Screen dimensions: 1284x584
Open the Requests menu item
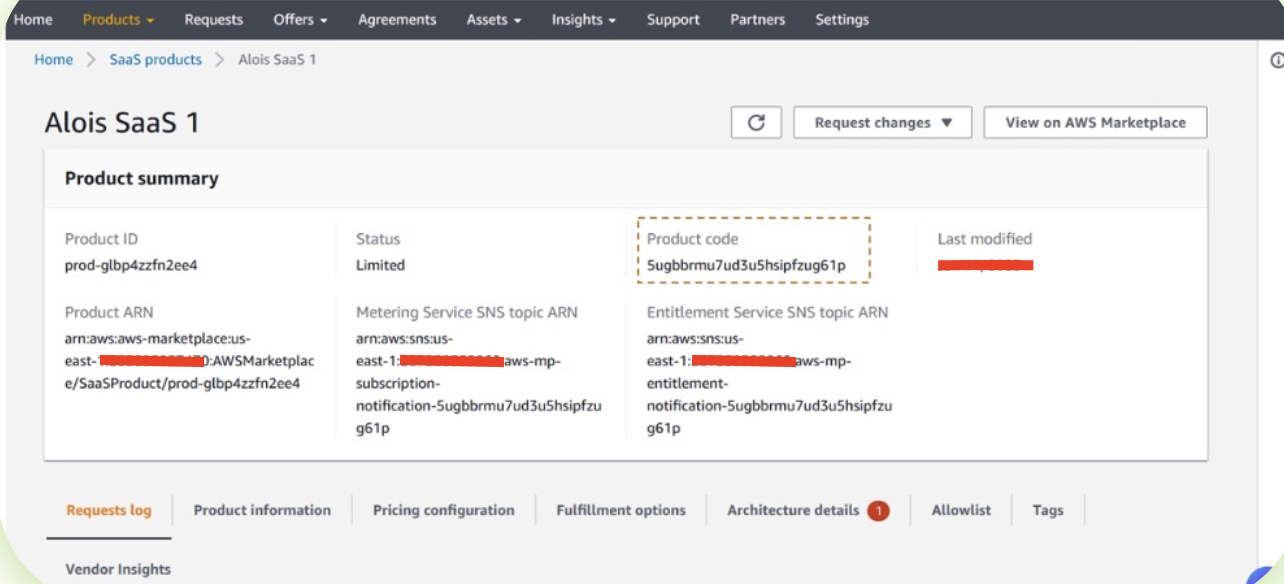point(214,19)
